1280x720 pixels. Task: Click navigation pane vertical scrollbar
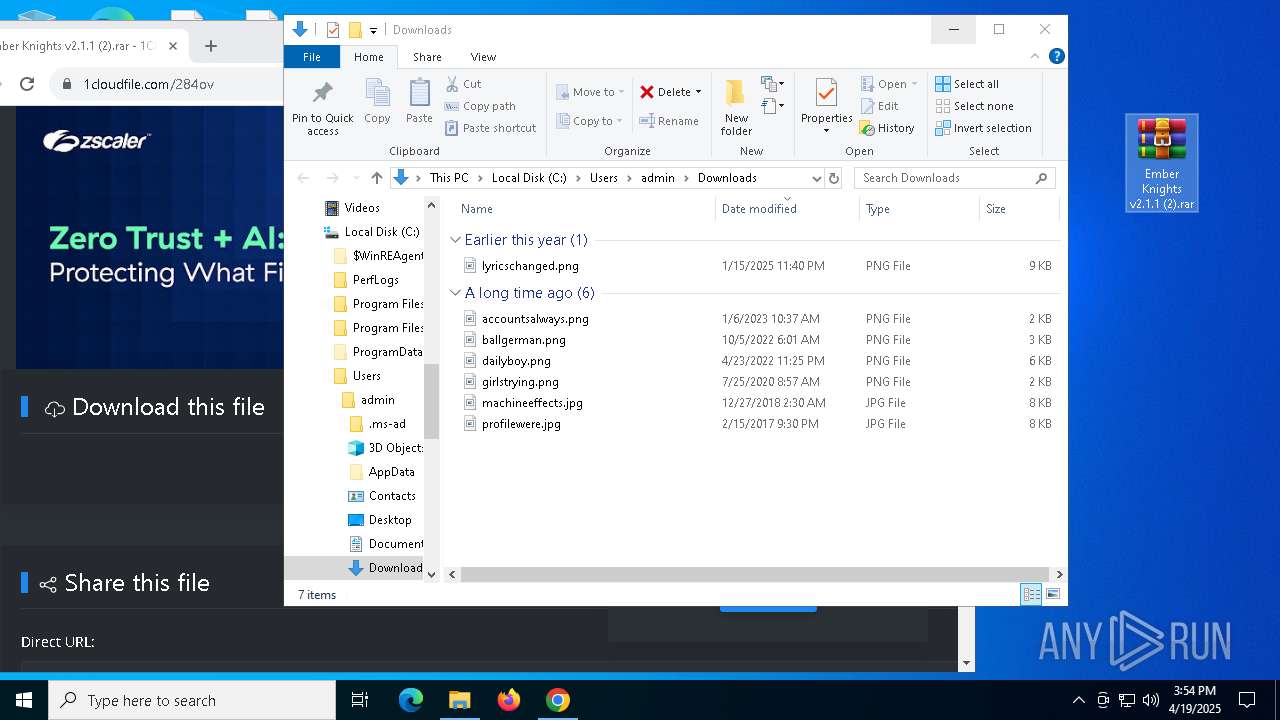point(432,400)
